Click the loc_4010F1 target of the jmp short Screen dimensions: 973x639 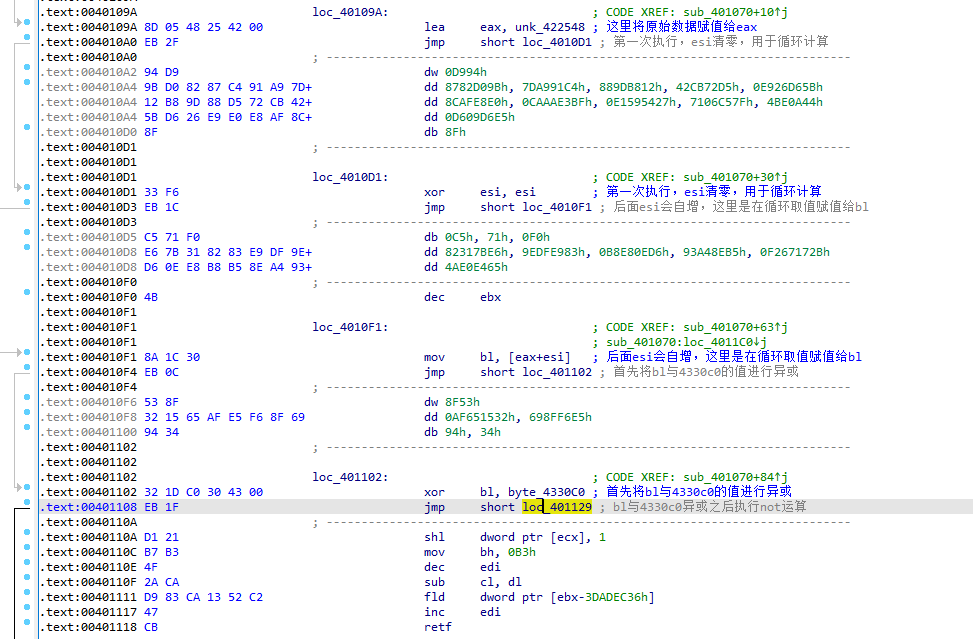pyautogui.click(x=557, y=207)
